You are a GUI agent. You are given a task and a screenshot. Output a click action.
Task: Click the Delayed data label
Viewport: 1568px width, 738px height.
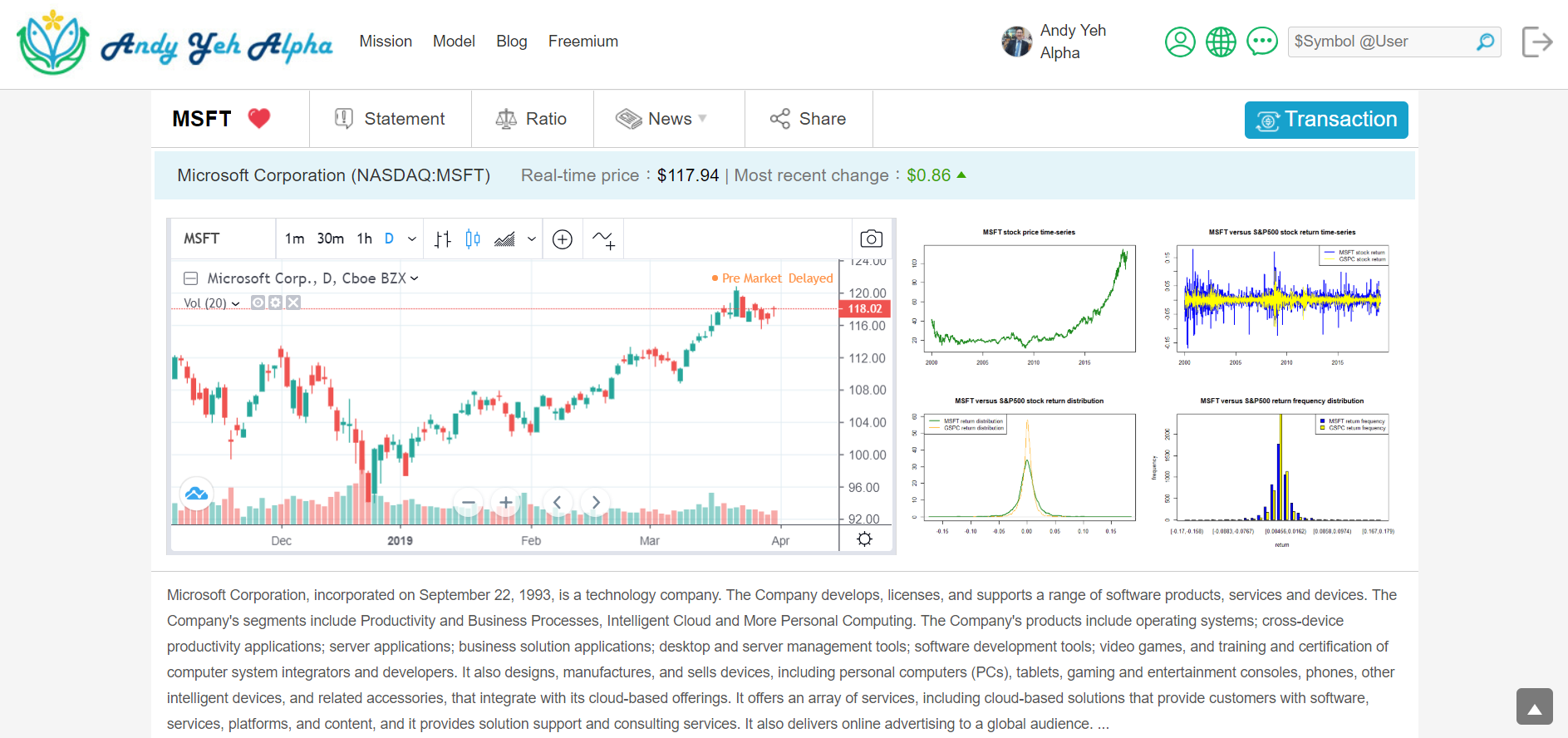tap(810, 278)
